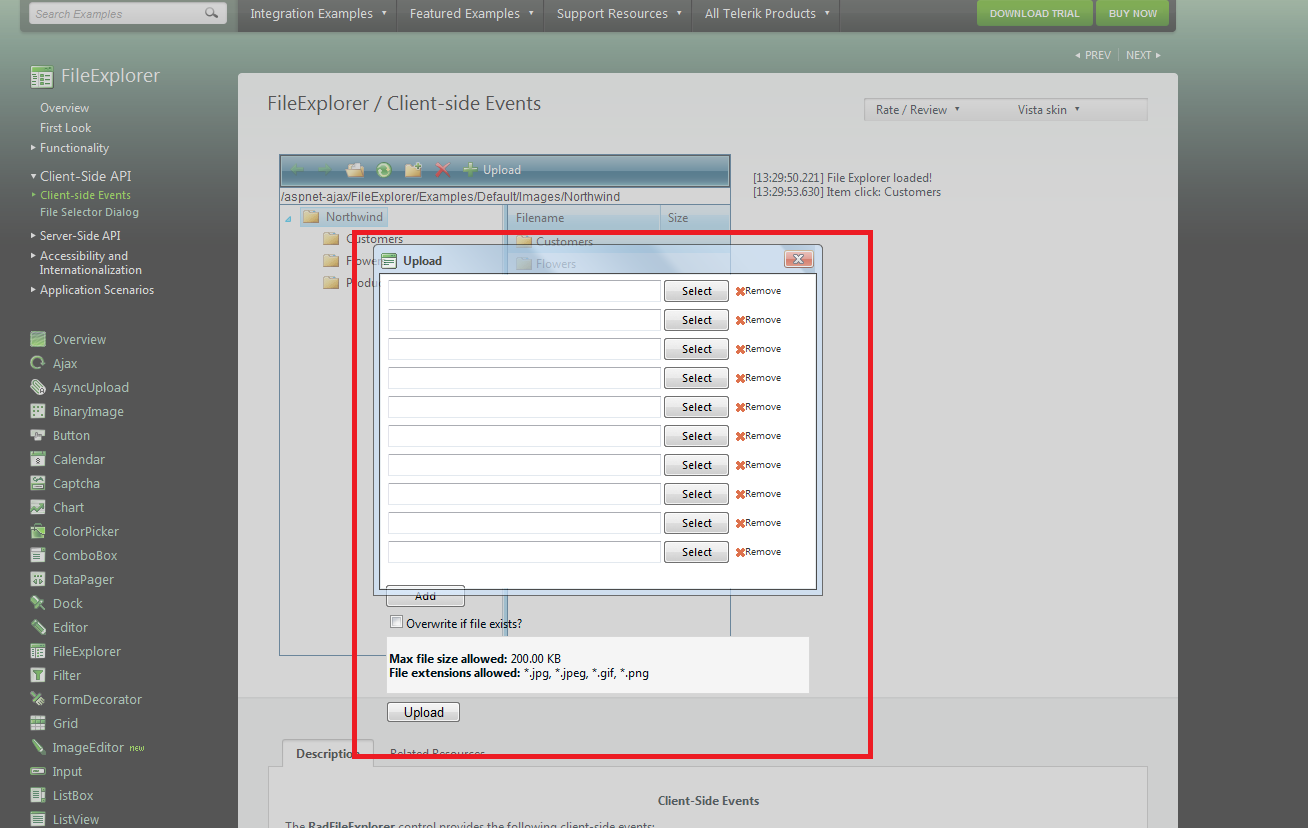Switch to the Description tab

coord(327,754)
